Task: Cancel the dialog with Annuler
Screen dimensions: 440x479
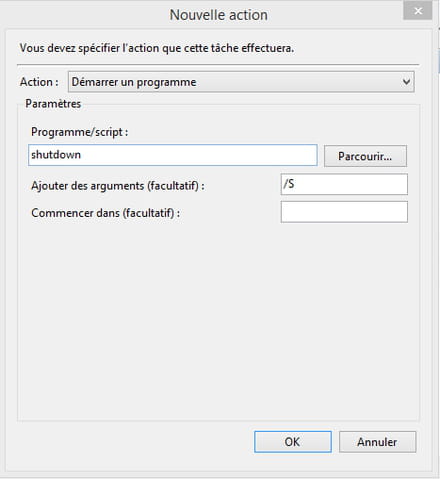Action: pos(377,442)
